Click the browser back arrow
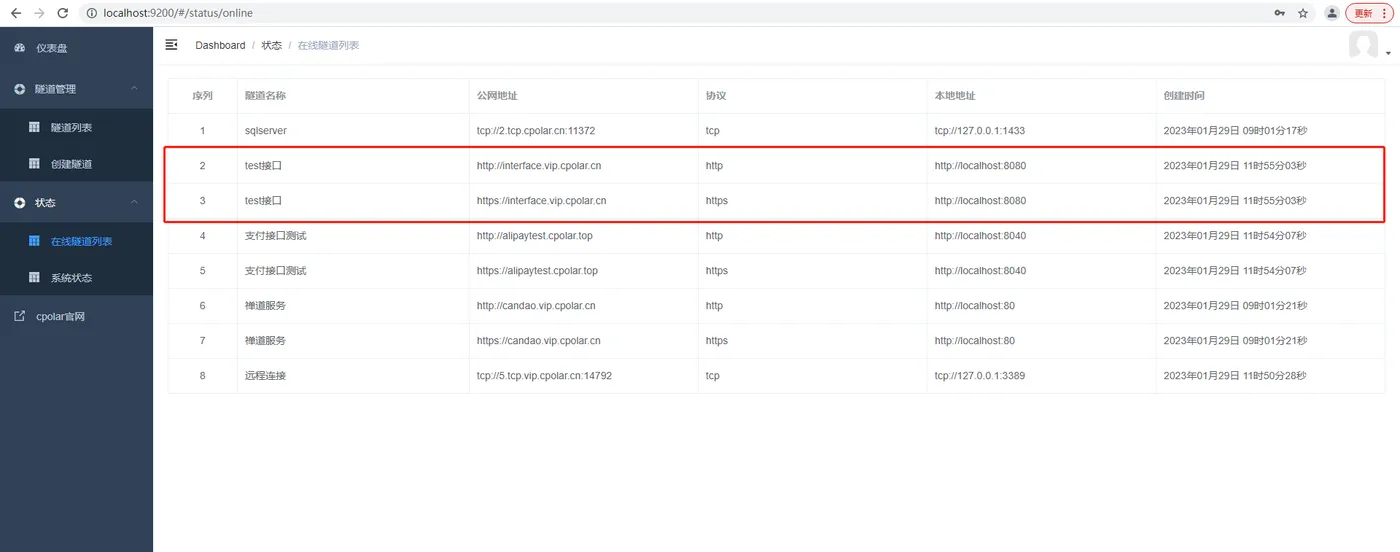This screenshot has height=552, width=1400. pyautogui.click(x=15, y=13)
